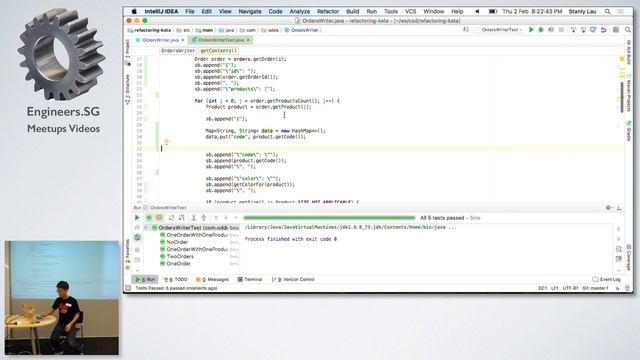Open the Version Control tool window
Screen dimensions: 640x360
pos(293,280)
